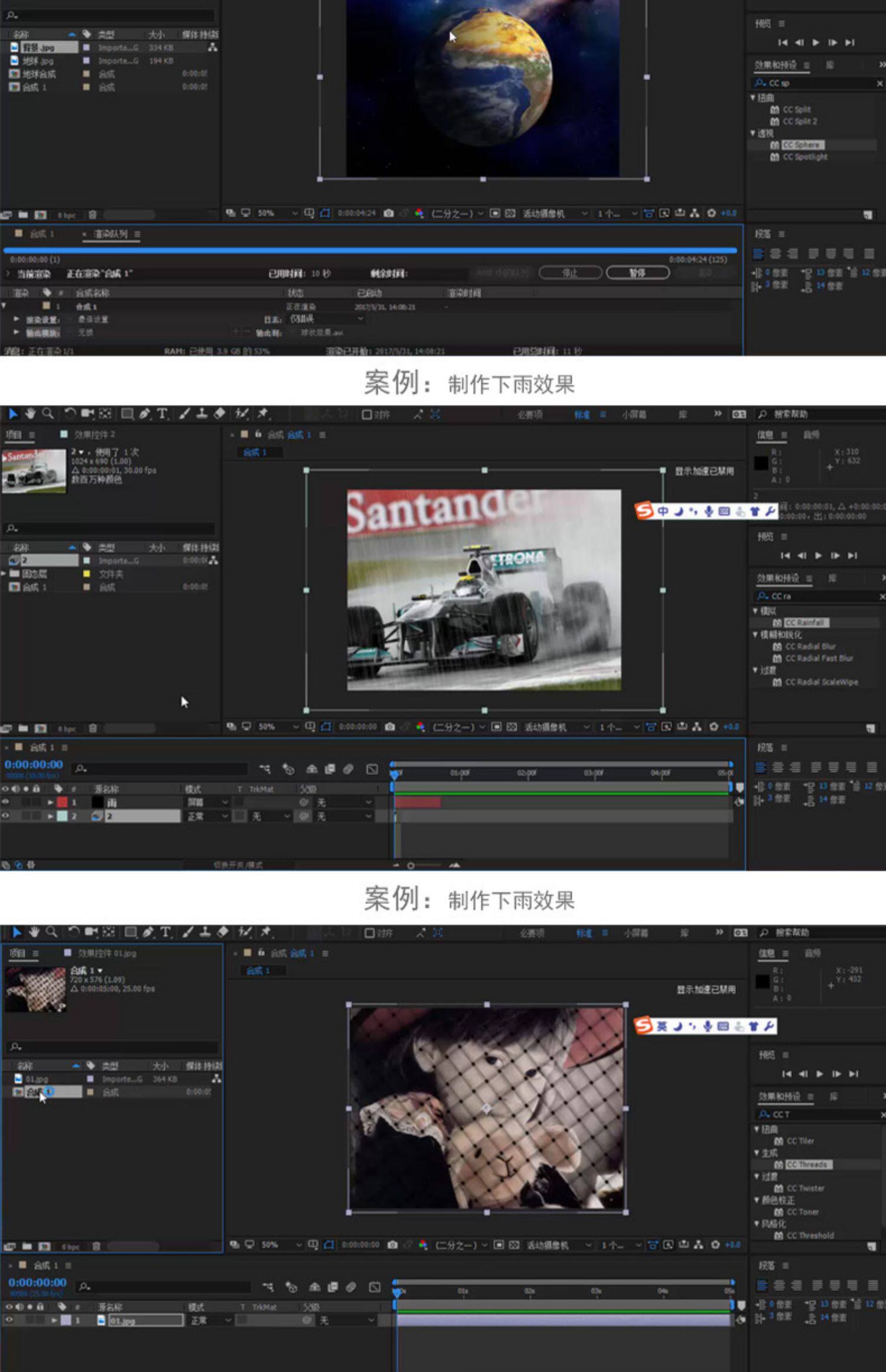This screenshot has width=886, height=1372.
Task: Toggle frame blending switch in rain timeline
Action: 330,769
